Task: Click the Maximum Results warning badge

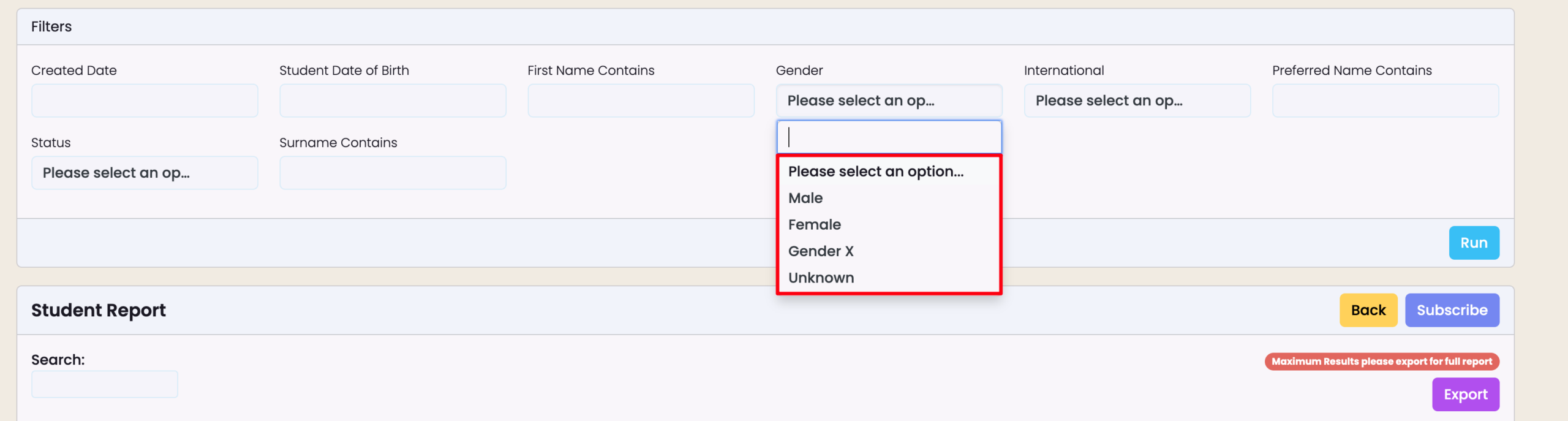Action: click(1381, 362)
